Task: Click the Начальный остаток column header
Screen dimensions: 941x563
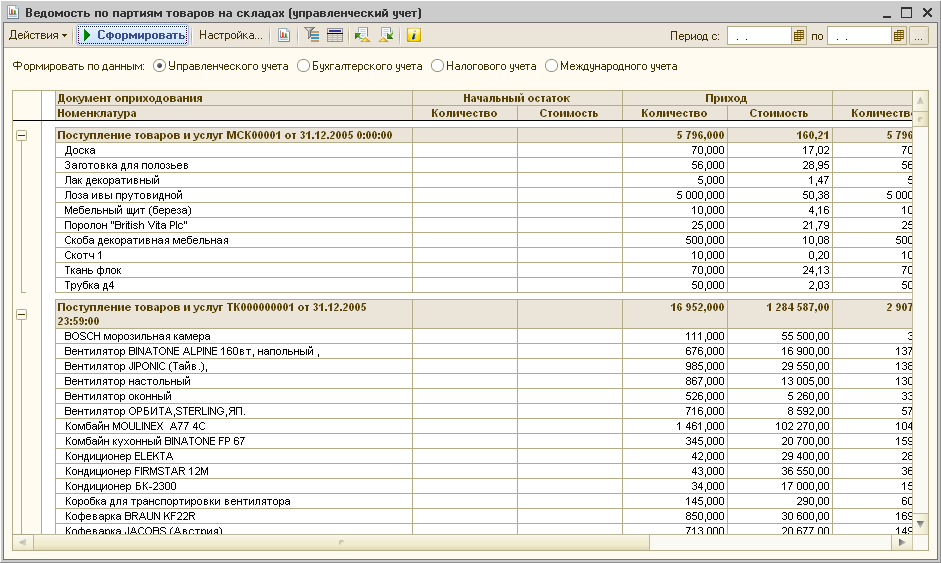Action: click(517, 98)
